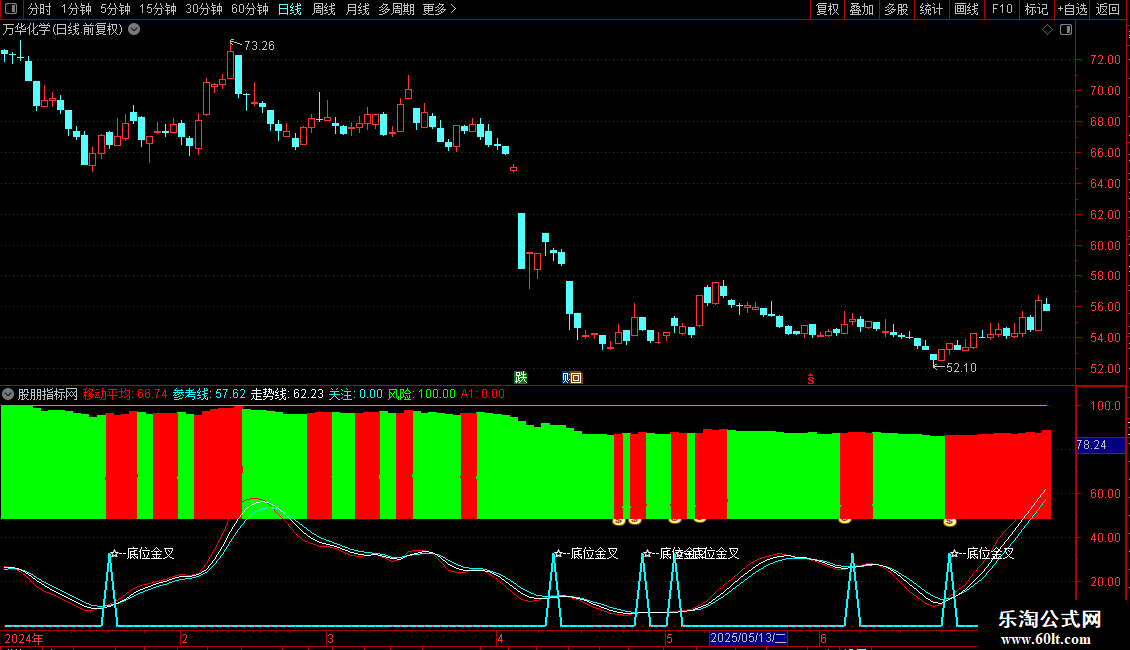Image resolution: width=1130 pixels, height=650 pixels.
Task: Click the 关注: 0.00 legend value
Action: pos(355,394)
